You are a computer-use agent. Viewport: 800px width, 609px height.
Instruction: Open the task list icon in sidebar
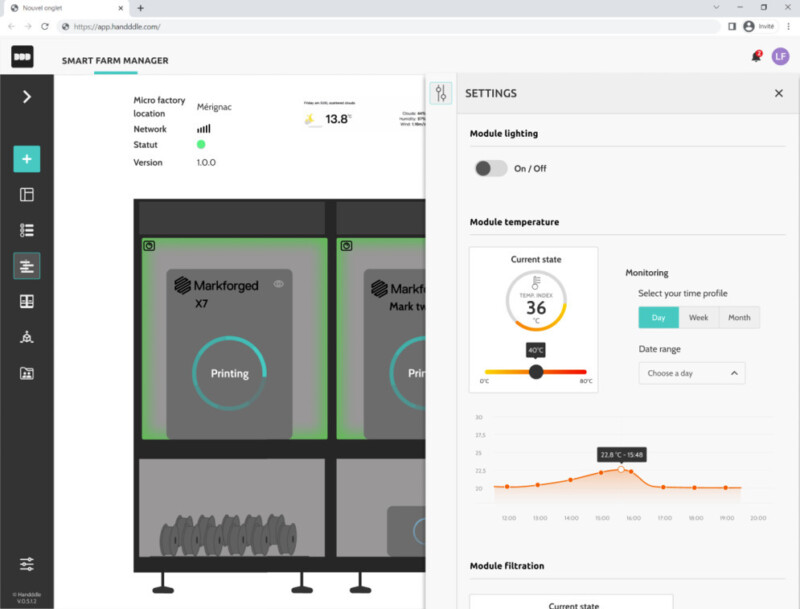pos(27,230)
